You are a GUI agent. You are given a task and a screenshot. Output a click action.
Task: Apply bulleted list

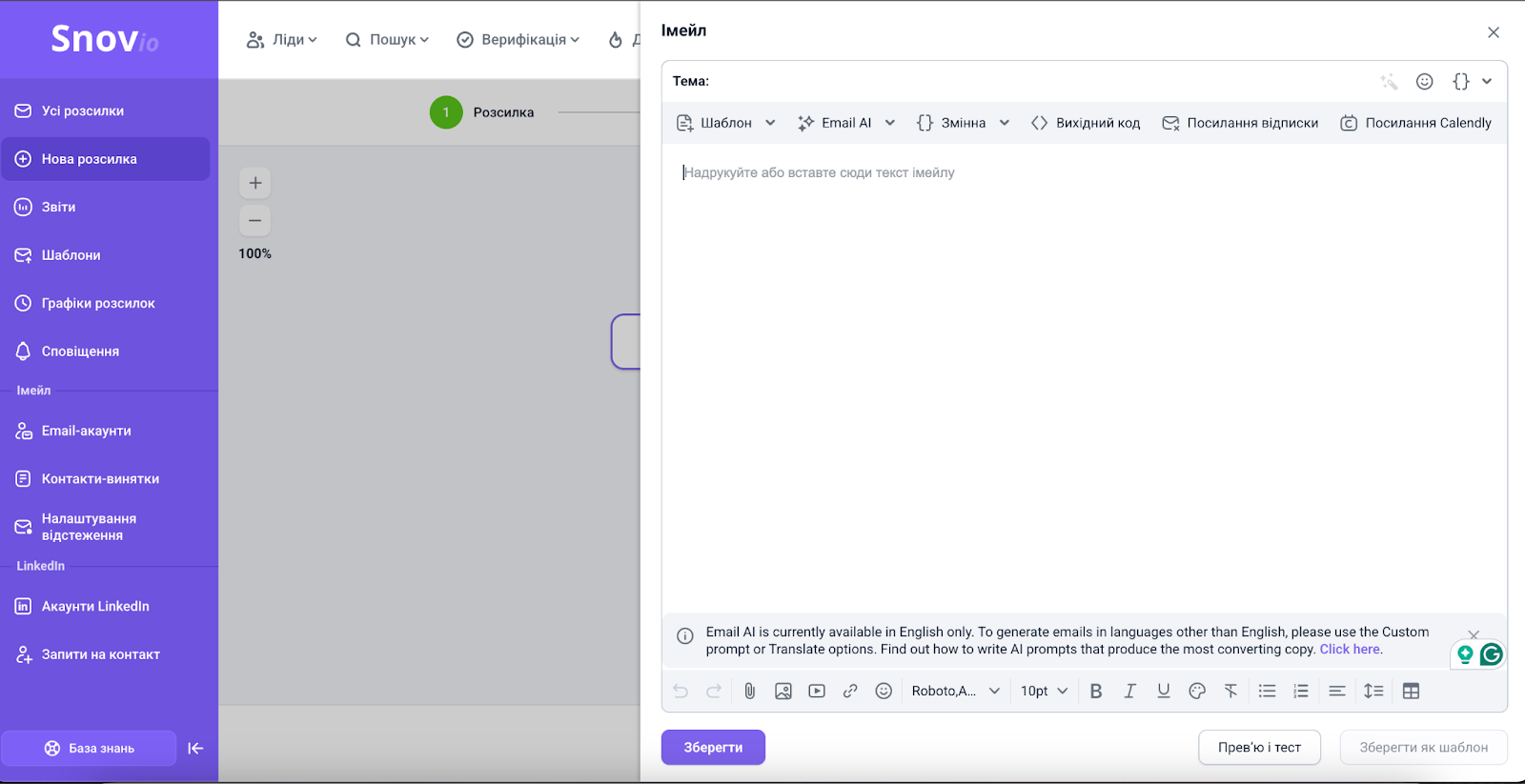(1267, 692)
